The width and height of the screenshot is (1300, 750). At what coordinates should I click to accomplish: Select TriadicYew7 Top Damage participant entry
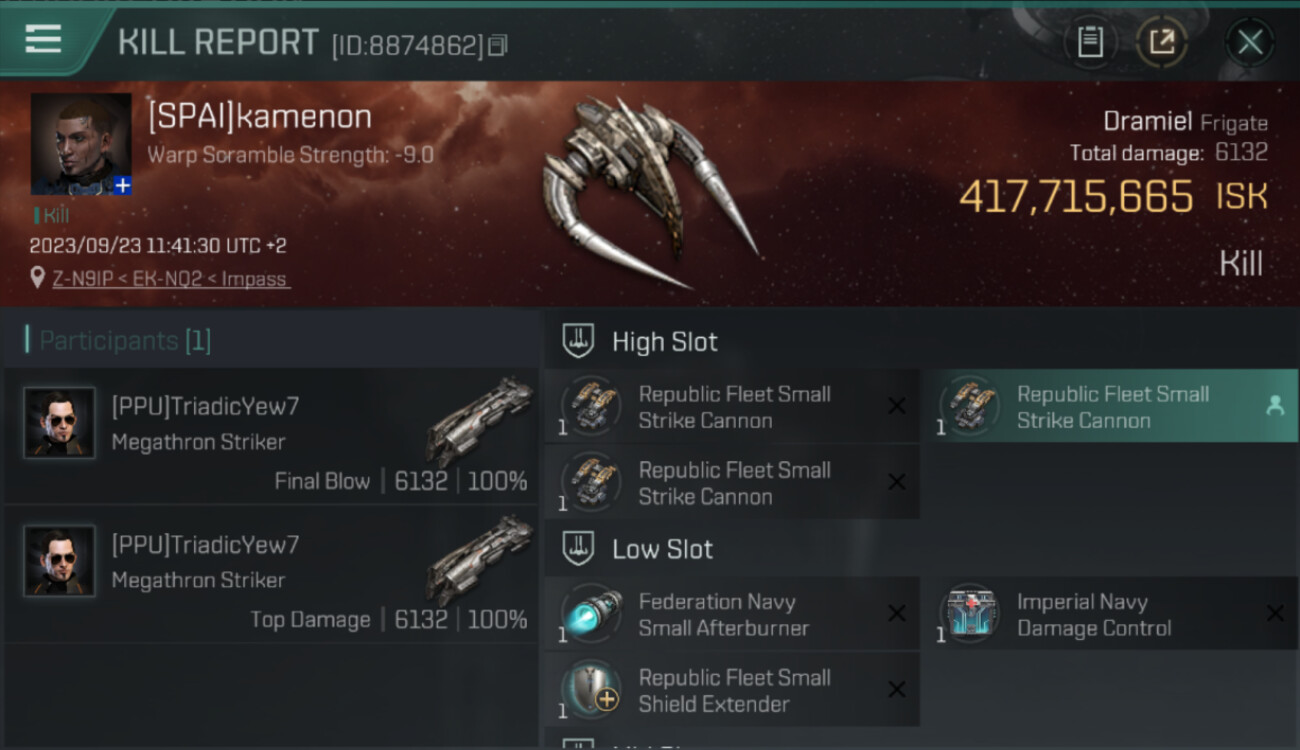coord(271,574)
